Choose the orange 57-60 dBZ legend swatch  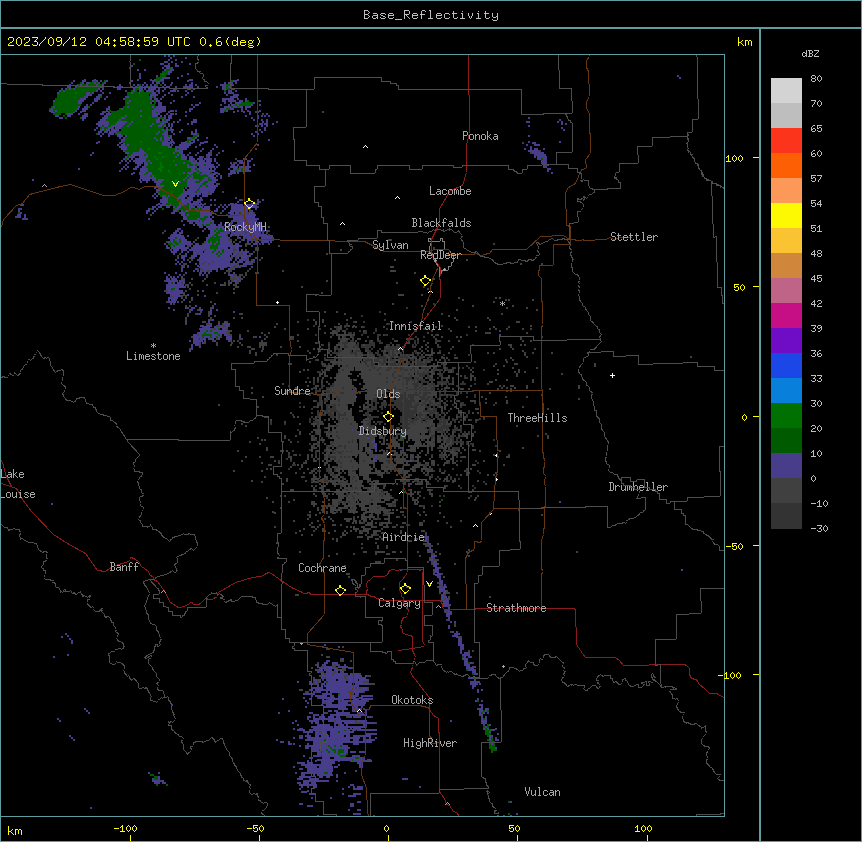point(786,165)
